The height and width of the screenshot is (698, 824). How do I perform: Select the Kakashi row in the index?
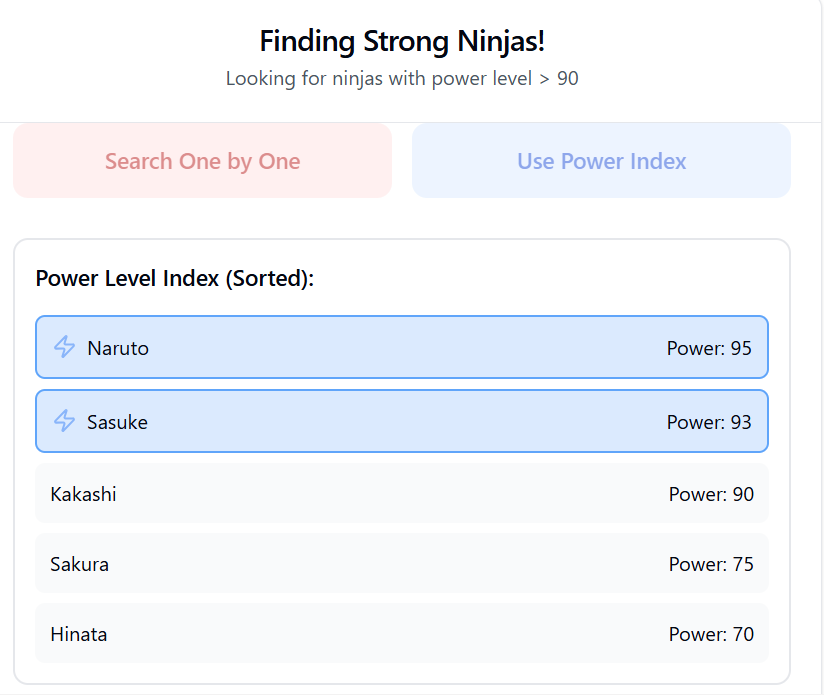pyautogui.click(x=401, y=493)
